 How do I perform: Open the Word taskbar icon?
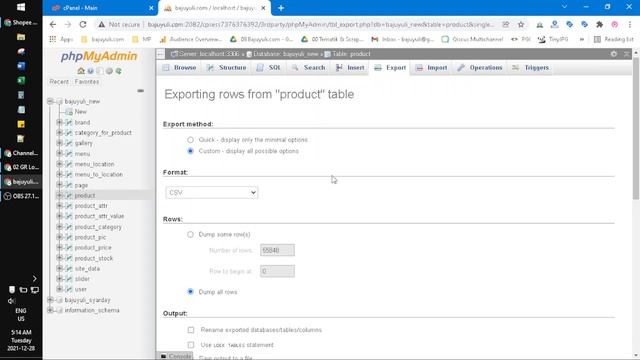pyautogui.click(x=21, y=66)
